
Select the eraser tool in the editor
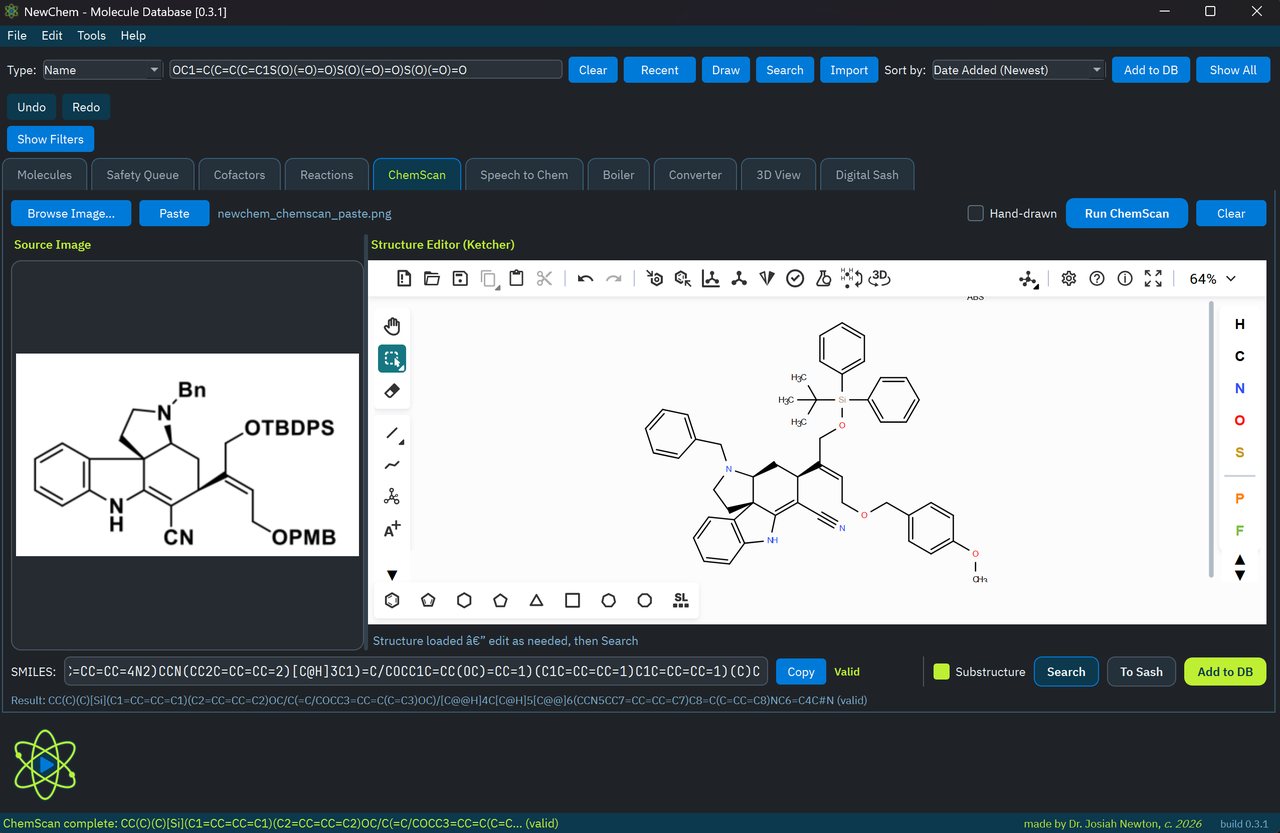click(392, 392)
